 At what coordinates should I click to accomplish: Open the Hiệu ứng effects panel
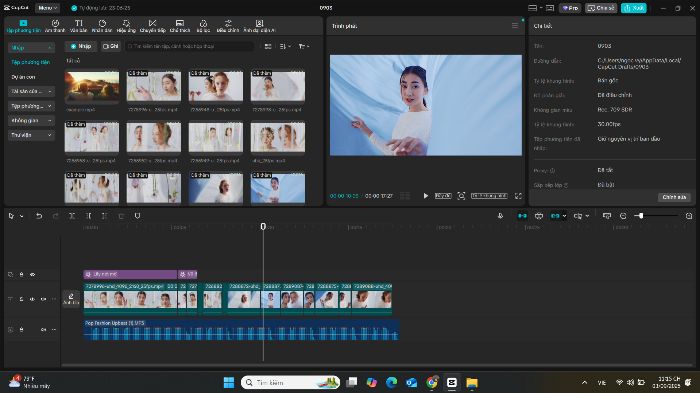[x=126, y=26]
